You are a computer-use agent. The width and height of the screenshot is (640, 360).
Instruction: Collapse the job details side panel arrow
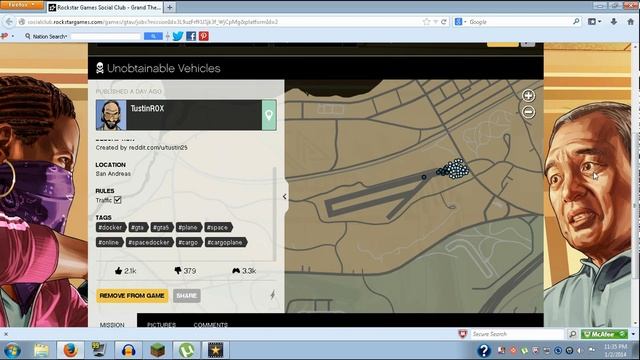[284, 197]
